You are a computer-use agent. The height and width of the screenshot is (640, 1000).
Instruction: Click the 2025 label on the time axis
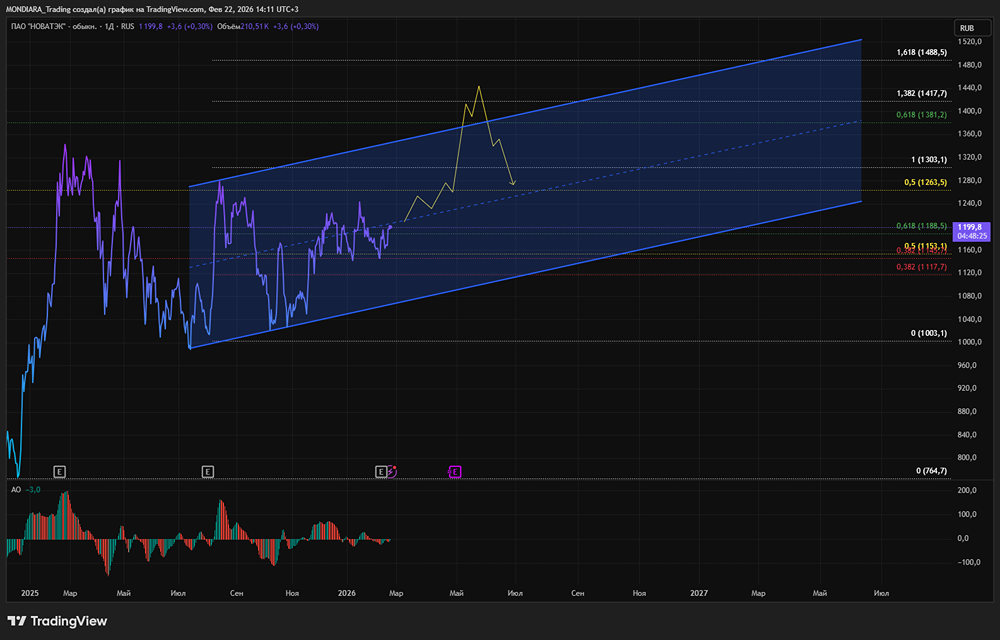coord(29,593)
